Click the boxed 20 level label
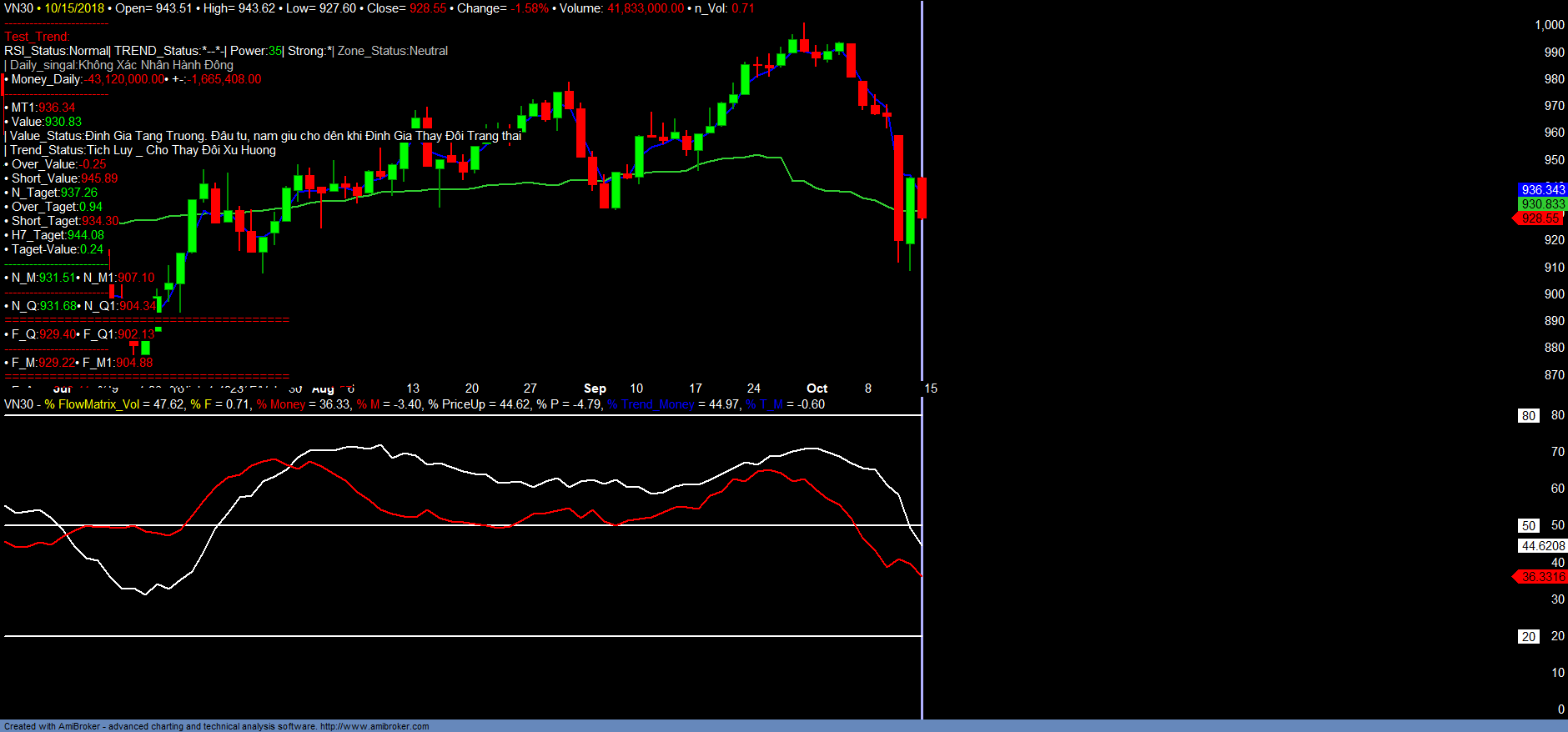This screenshot has width=1568, height=732. (x=1528, y=637)
